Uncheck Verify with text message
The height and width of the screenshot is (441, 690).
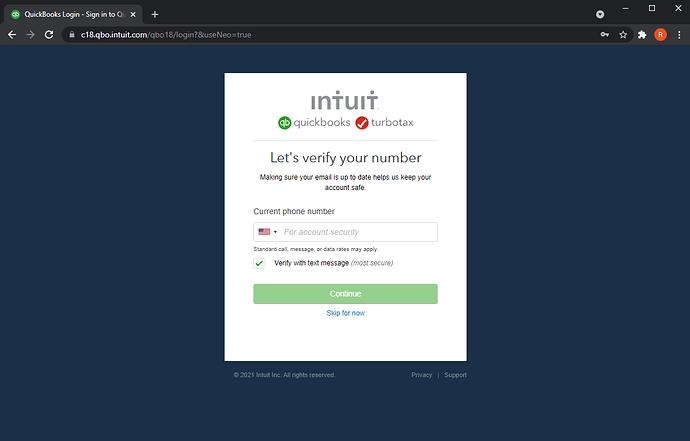[x=259, y=263]
